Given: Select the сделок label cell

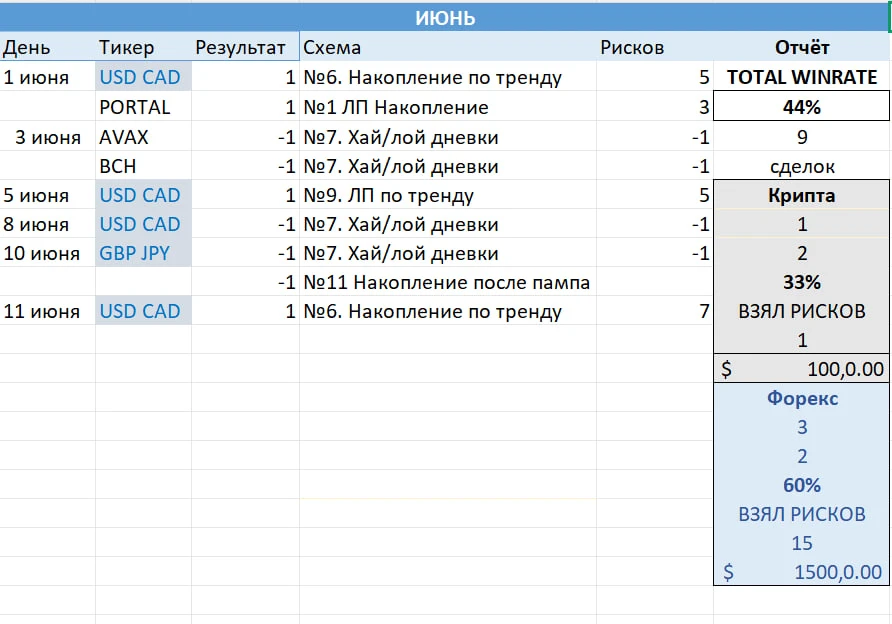Looking at the screenshot, I should coord(802,166).
